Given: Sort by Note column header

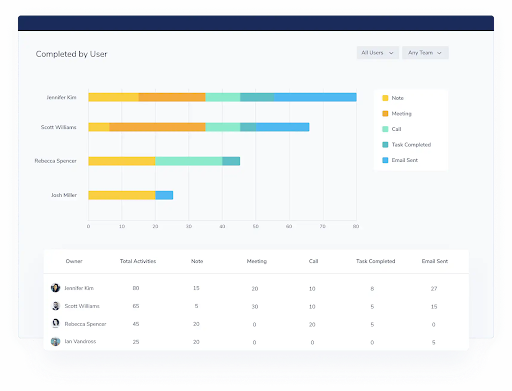Looking at the screenshot, I should click(197, 261).
